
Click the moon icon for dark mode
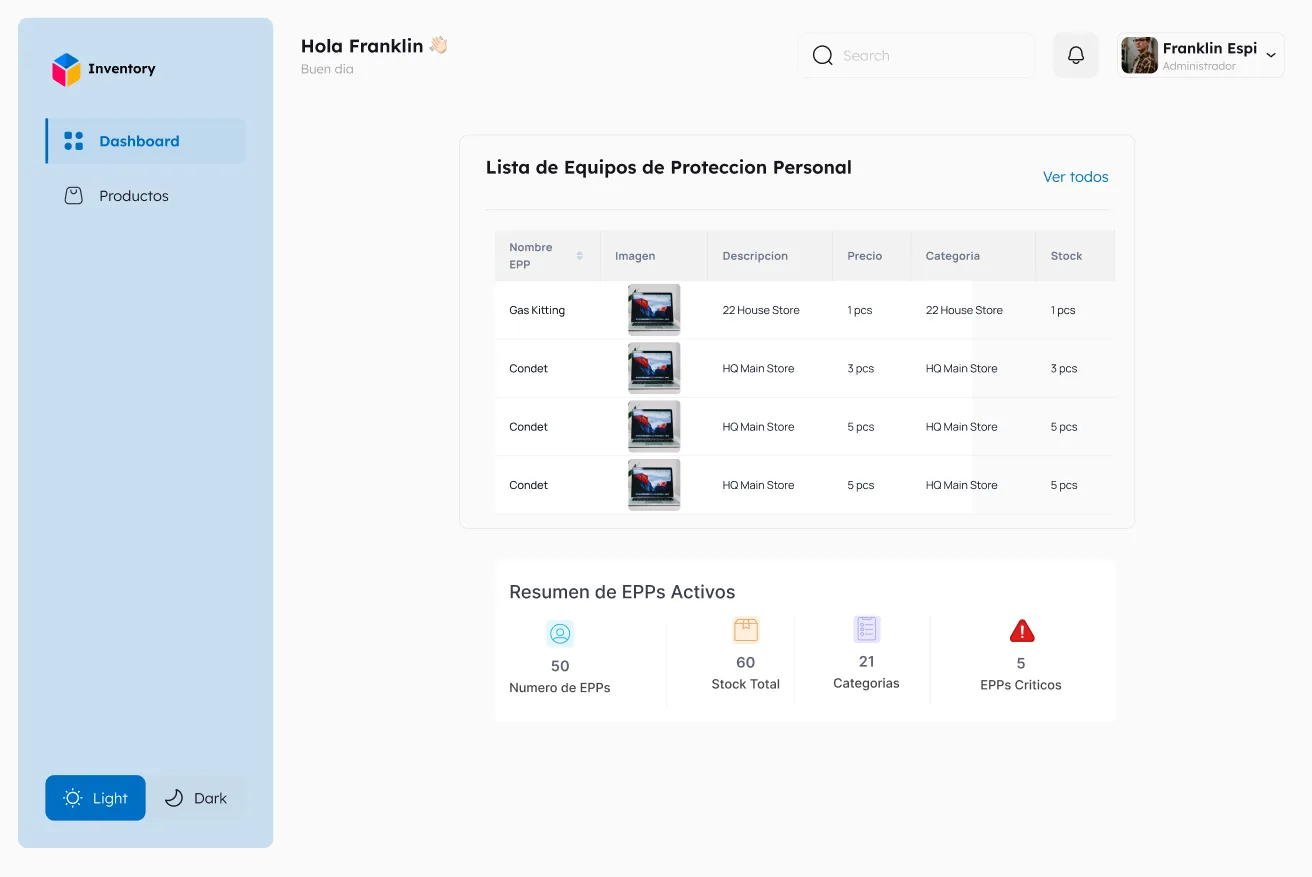[x=174, y=798]
